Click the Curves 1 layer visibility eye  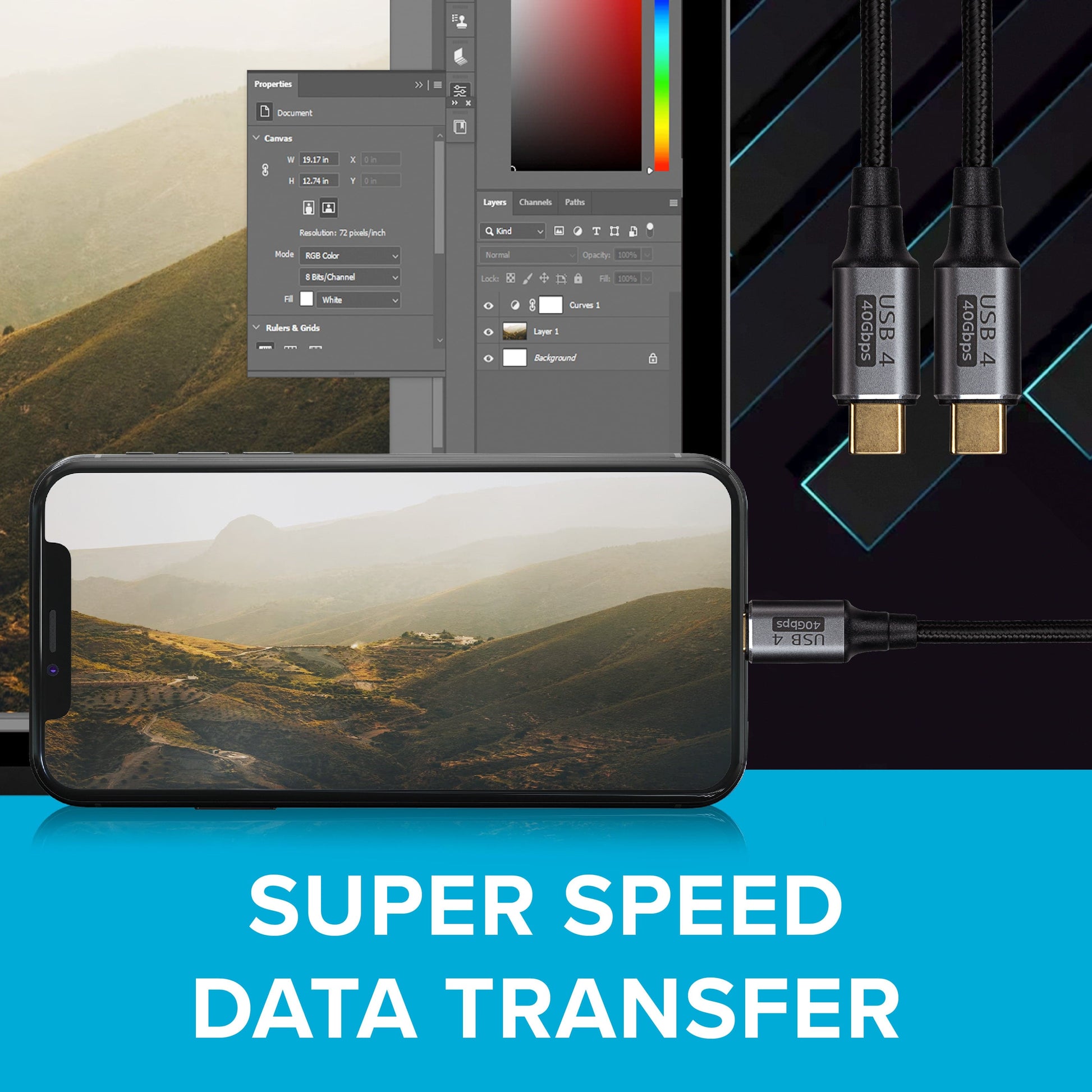(488, 310)
